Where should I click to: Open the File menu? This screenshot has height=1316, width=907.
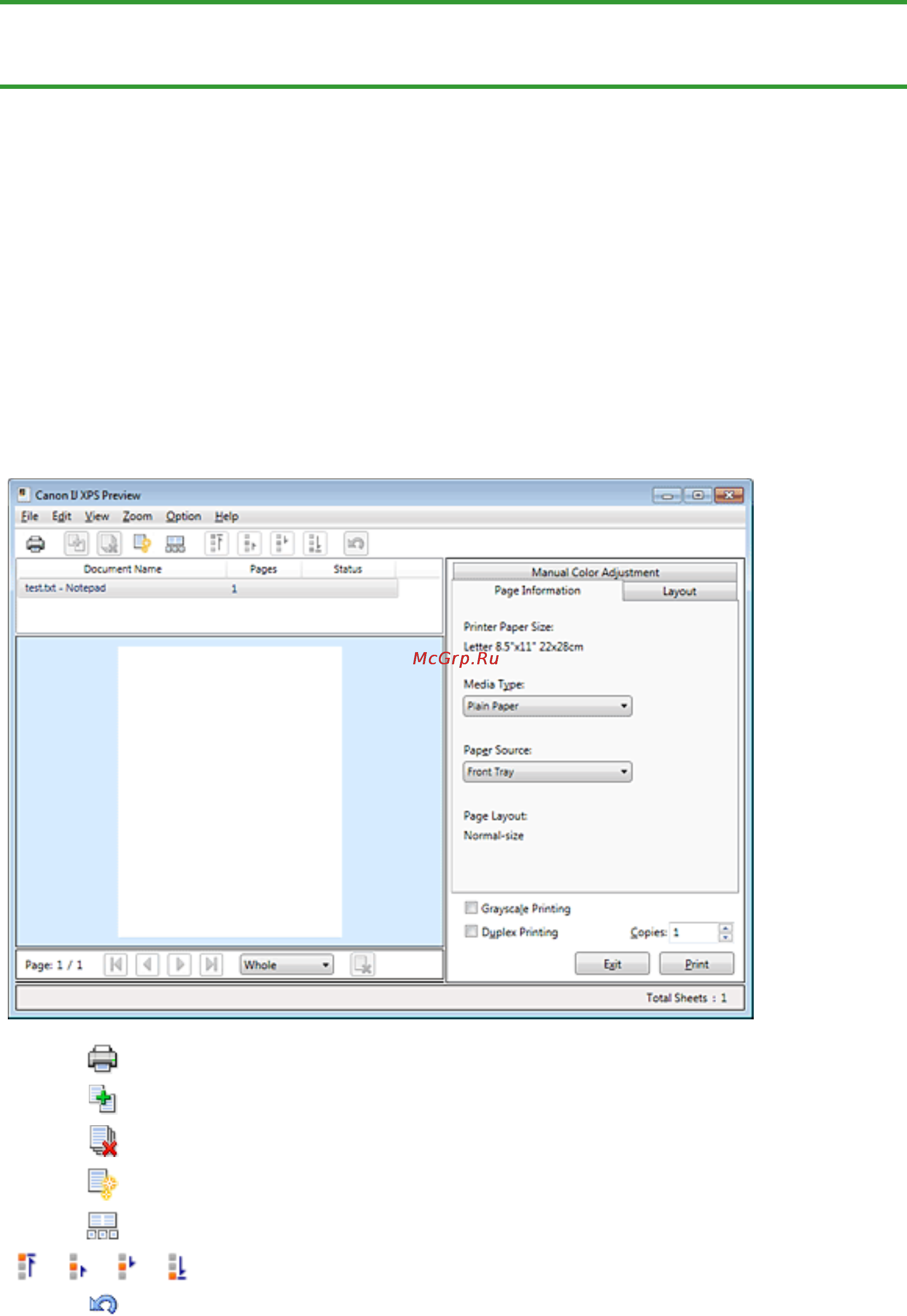tap(30, 516)
